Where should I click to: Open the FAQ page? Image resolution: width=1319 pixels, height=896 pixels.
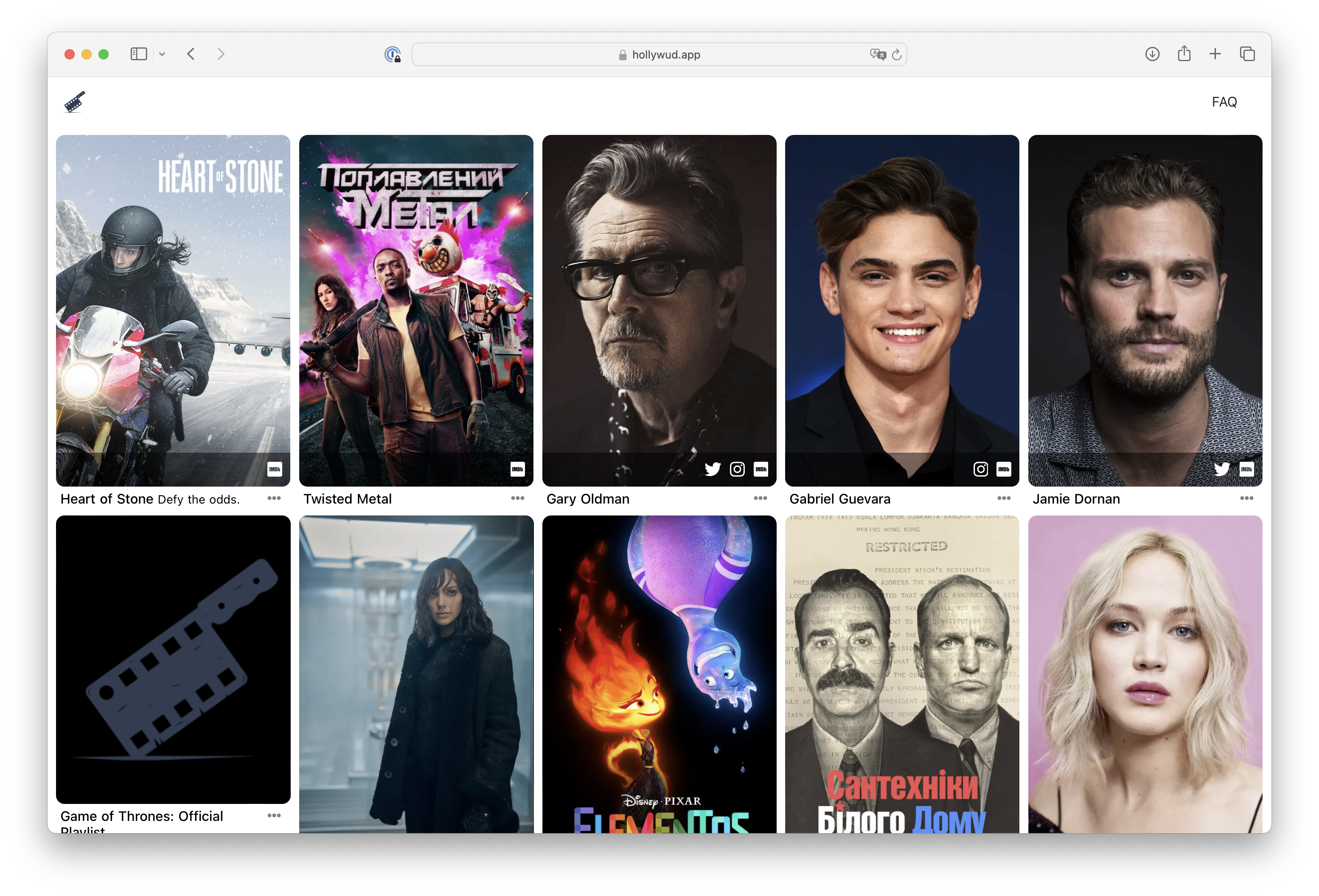1224,102
